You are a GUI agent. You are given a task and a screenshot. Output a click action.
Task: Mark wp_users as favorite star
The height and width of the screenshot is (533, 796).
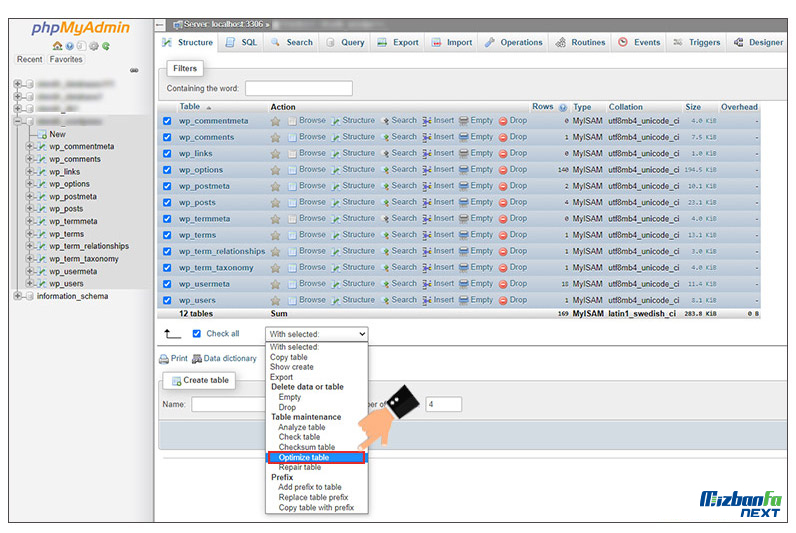click(x=275, y=301)
